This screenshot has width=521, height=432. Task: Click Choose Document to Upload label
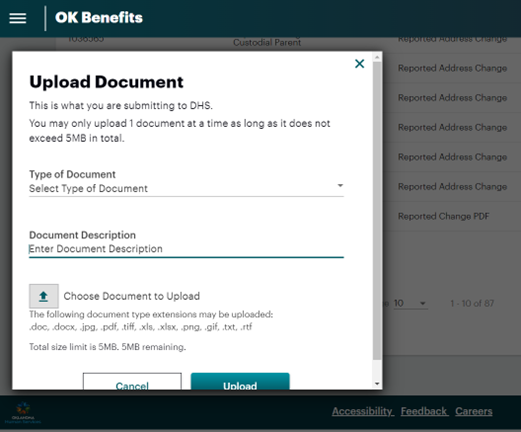tap(132, 296)
